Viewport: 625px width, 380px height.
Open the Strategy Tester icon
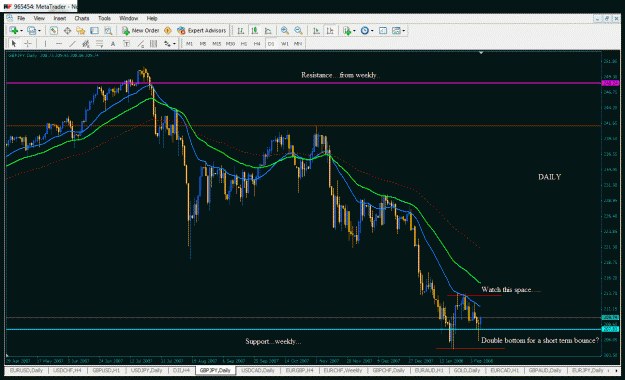click(108, 31)
